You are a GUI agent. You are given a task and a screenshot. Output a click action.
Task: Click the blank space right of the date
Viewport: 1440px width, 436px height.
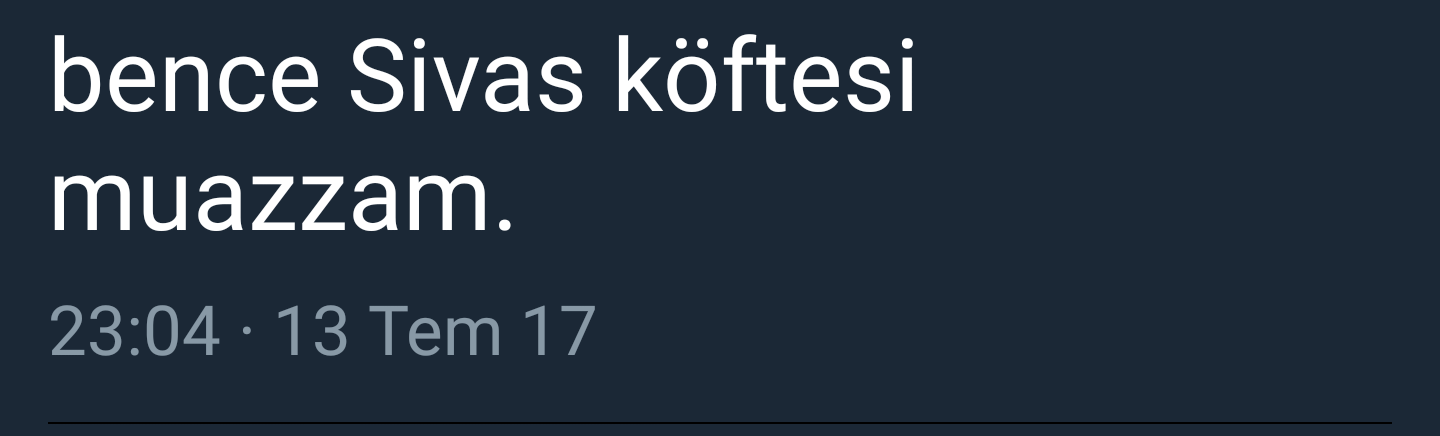point(1010,333)
